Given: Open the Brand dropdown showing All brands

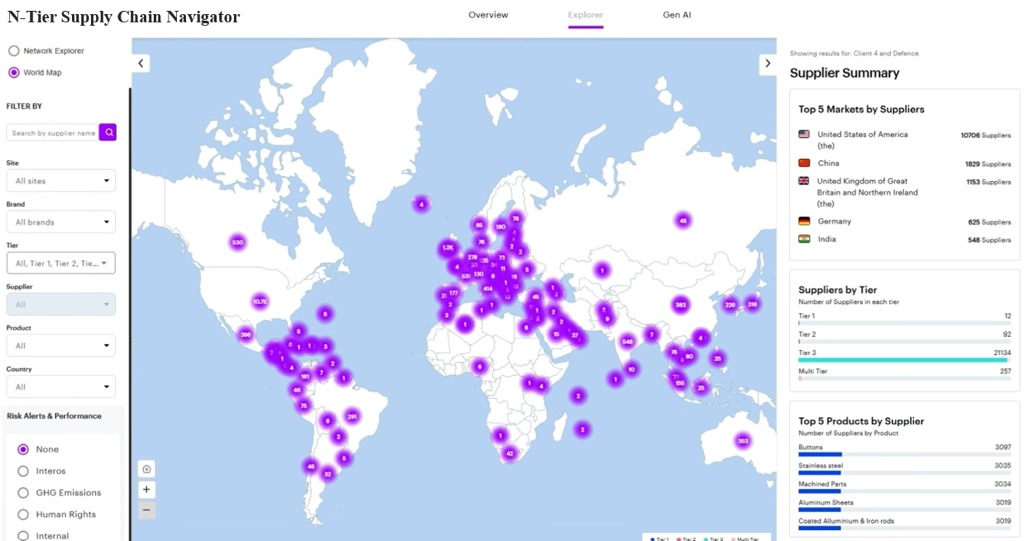Looking at the screenshot, I should [61, 222].
